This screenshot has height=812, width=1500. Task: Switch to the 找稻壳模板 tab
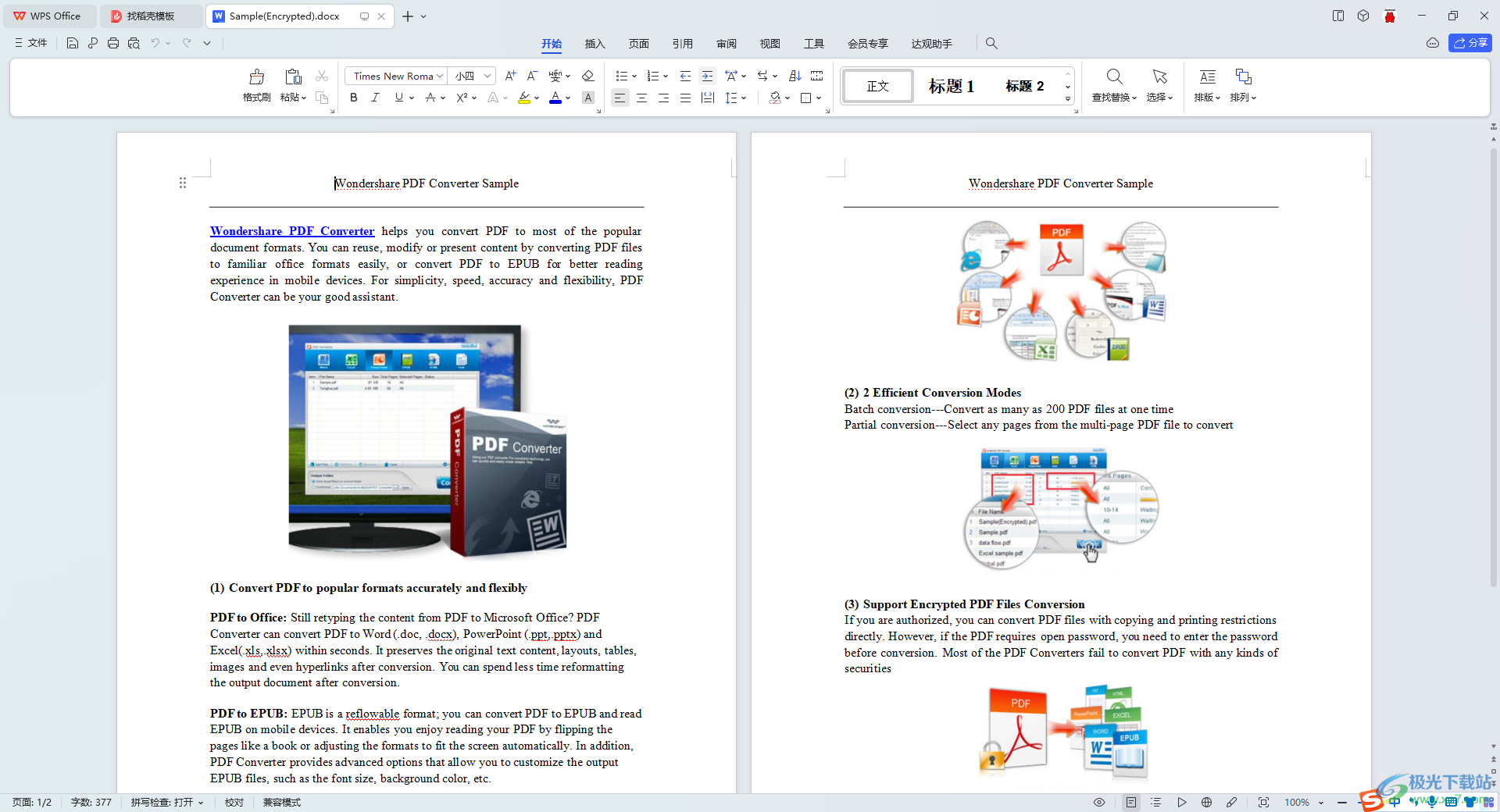click(151, 16)
